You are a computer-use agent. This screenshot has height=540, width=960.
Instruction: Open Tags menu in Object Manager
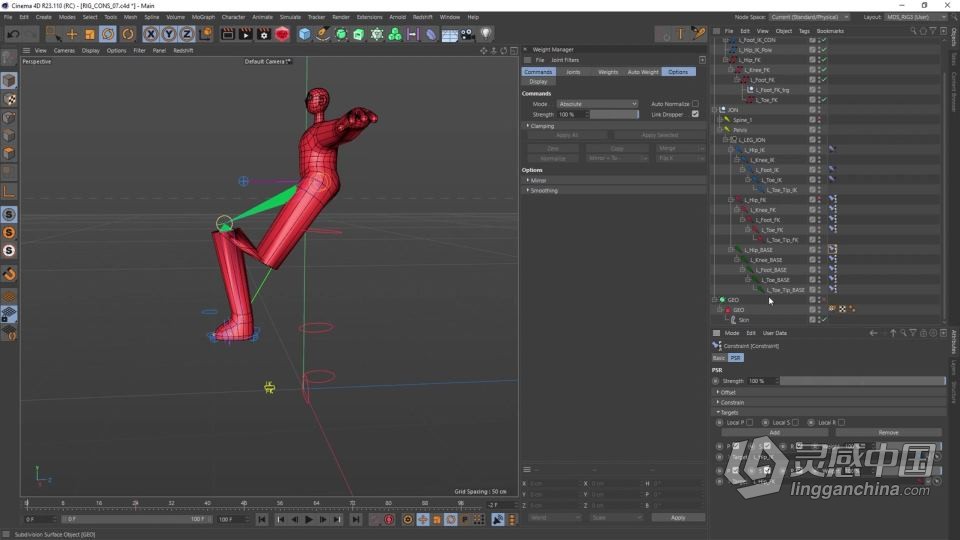[804, 31]
